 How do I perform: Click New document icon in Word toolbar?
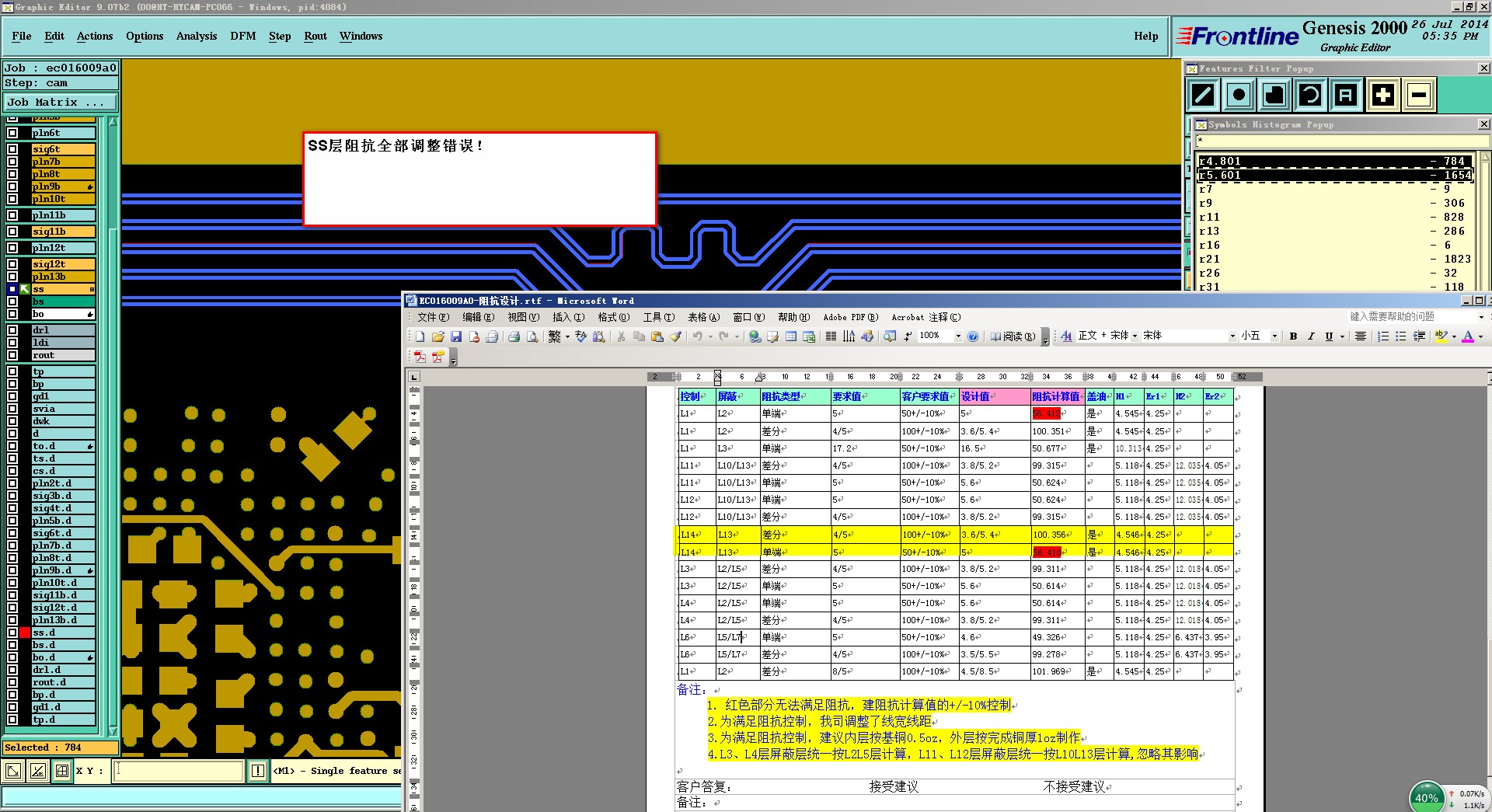coord(420,336)
